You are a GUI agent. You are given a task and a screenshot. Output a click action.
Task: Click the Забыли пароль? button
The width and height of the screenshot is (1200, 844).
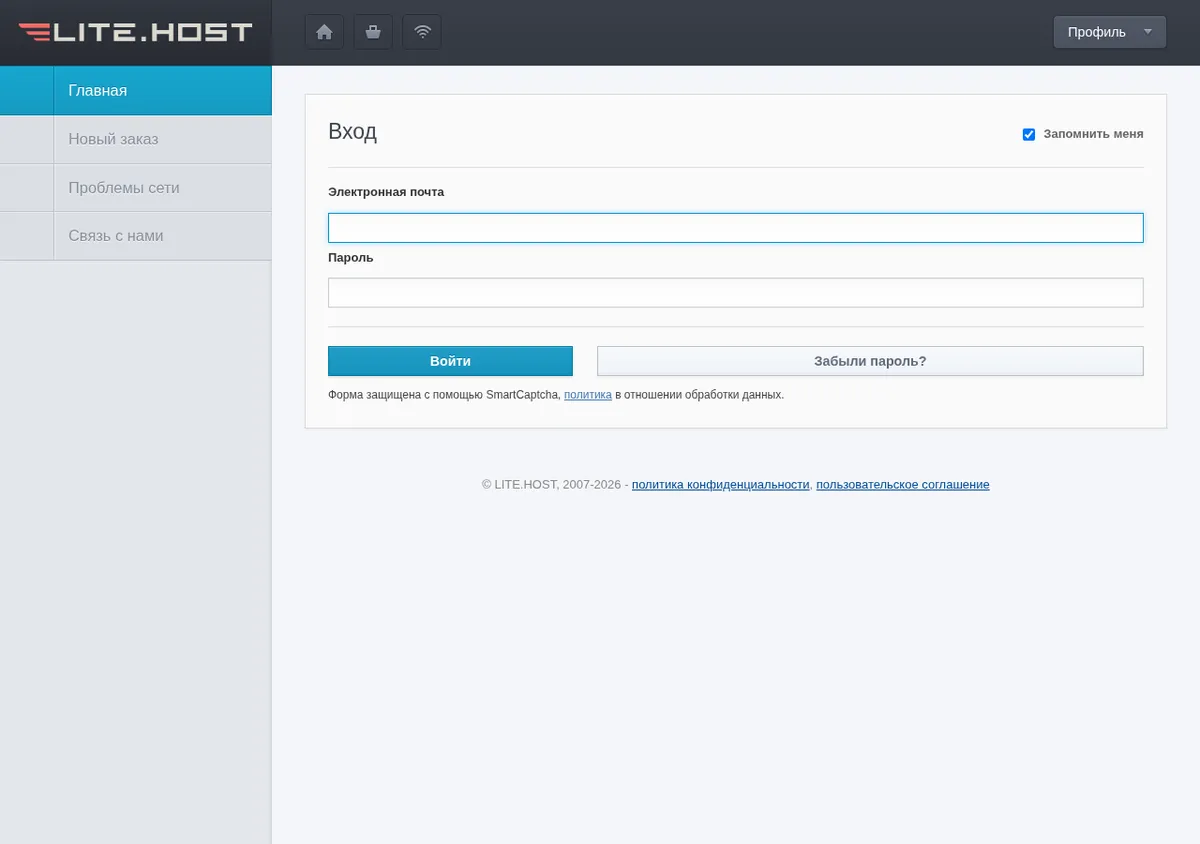[x=870, y=361]
